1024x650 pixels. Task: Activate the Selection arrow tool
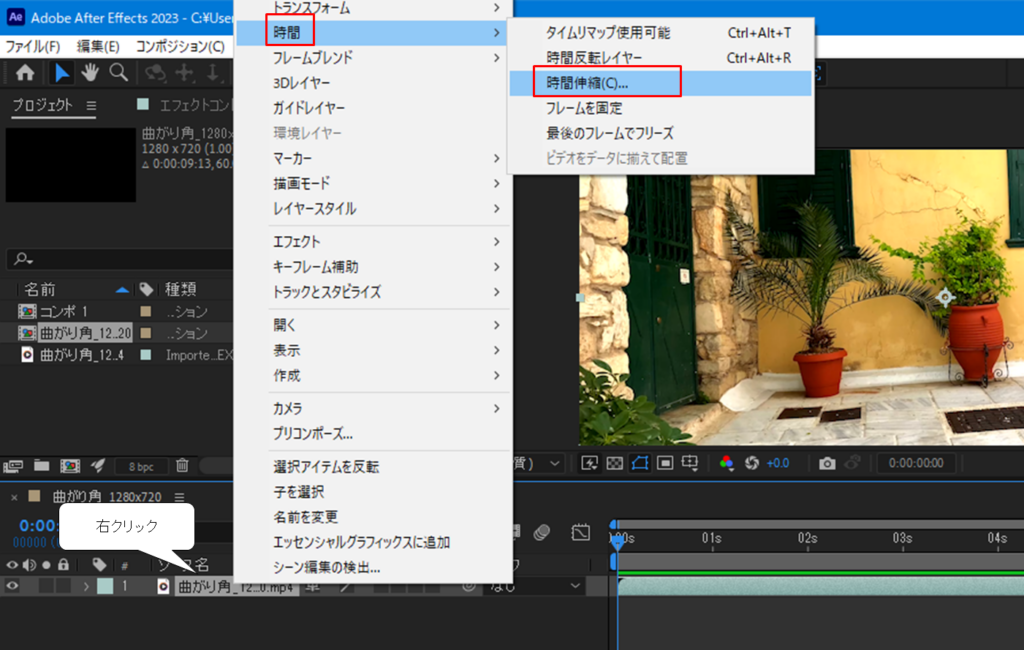tap(62, 72)
